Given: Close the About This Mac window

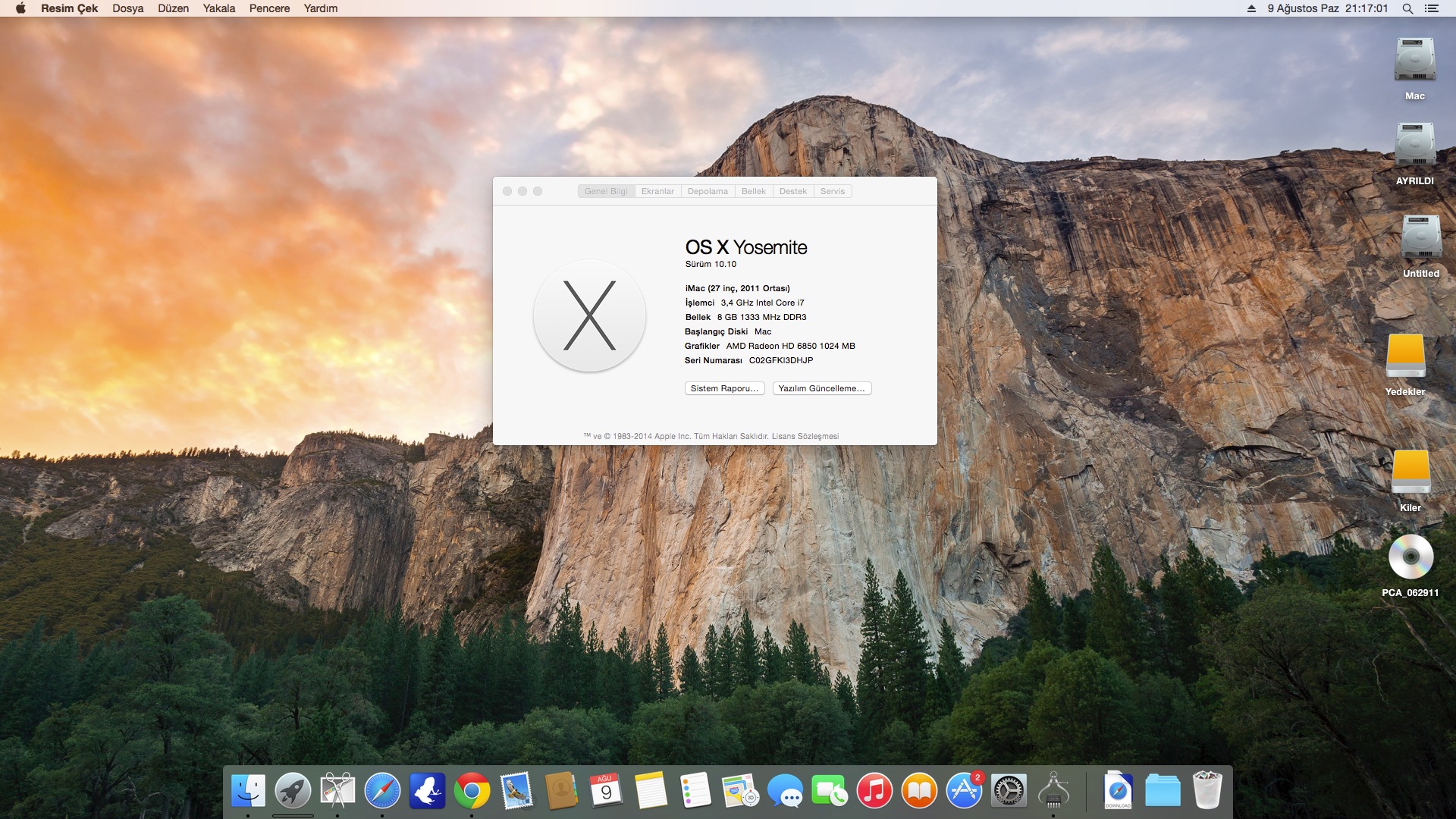Looking at the screenshot, I should (507, 191).
